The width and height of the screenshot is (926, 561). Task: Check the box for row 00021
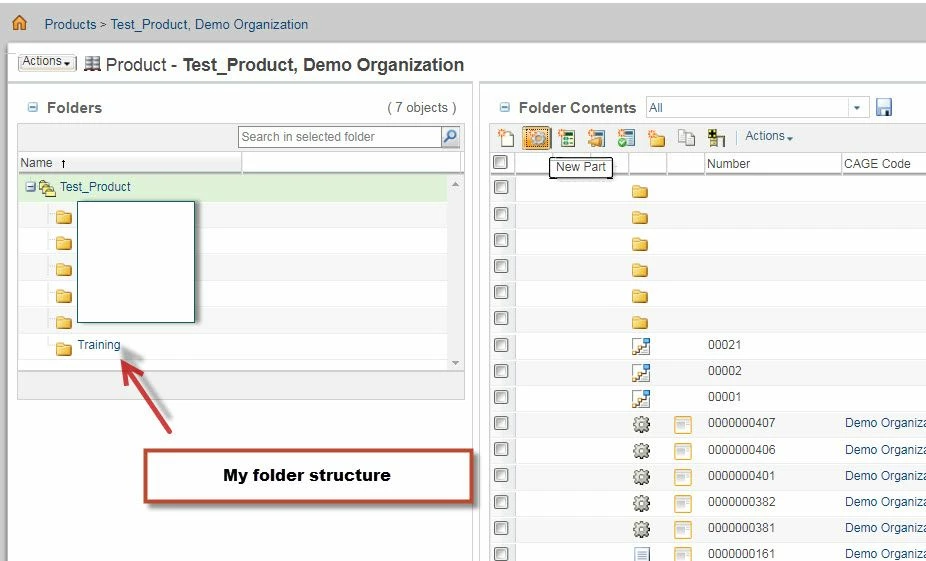coord(501,344)
